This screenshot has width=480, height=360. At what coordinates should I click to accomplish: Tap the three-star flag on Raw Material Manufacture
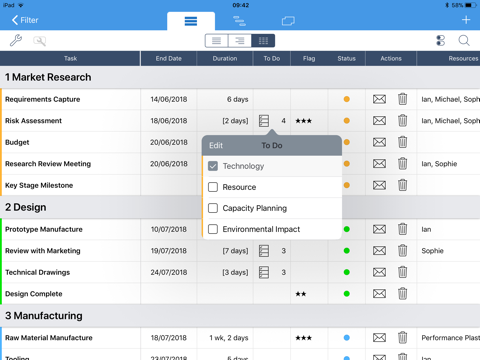[x=303, y=338]
